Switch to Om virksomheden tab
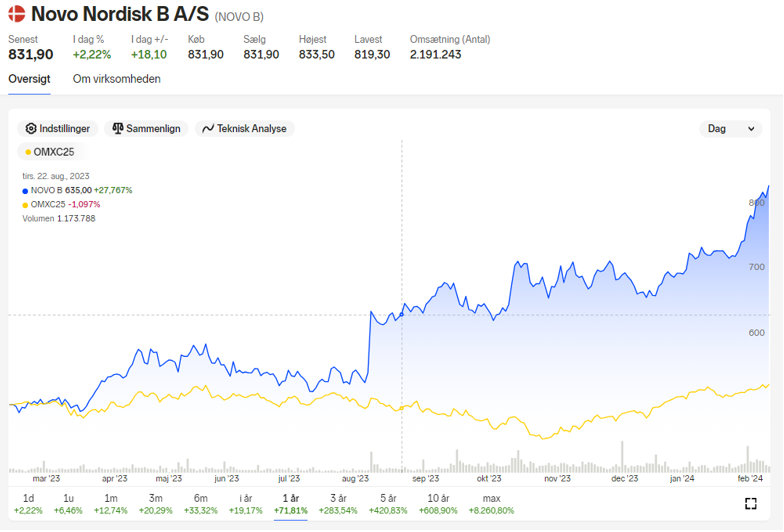Viewport: 784px width, 532px height. coord(116,79)
